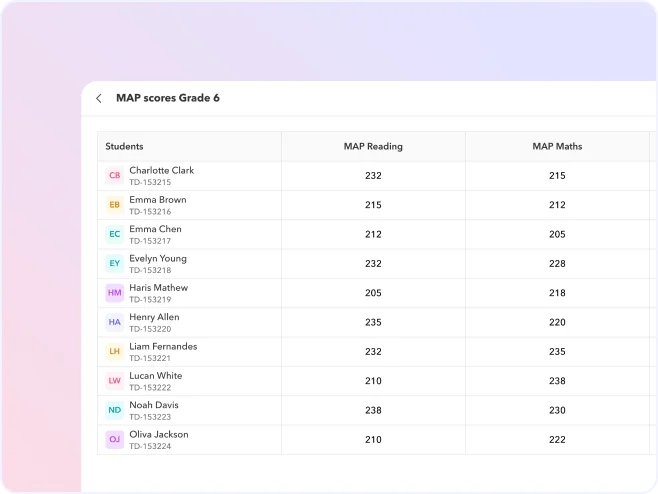Click Emma Chen's EC avatar badge

point(115,234)
